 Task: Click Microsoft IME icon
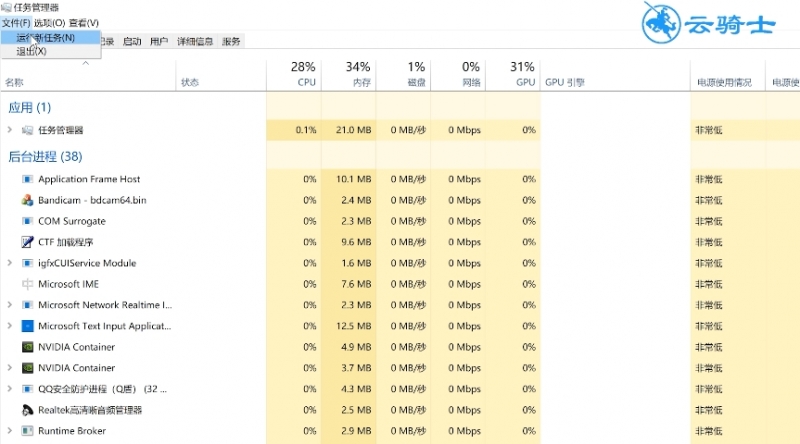(28, 284)
